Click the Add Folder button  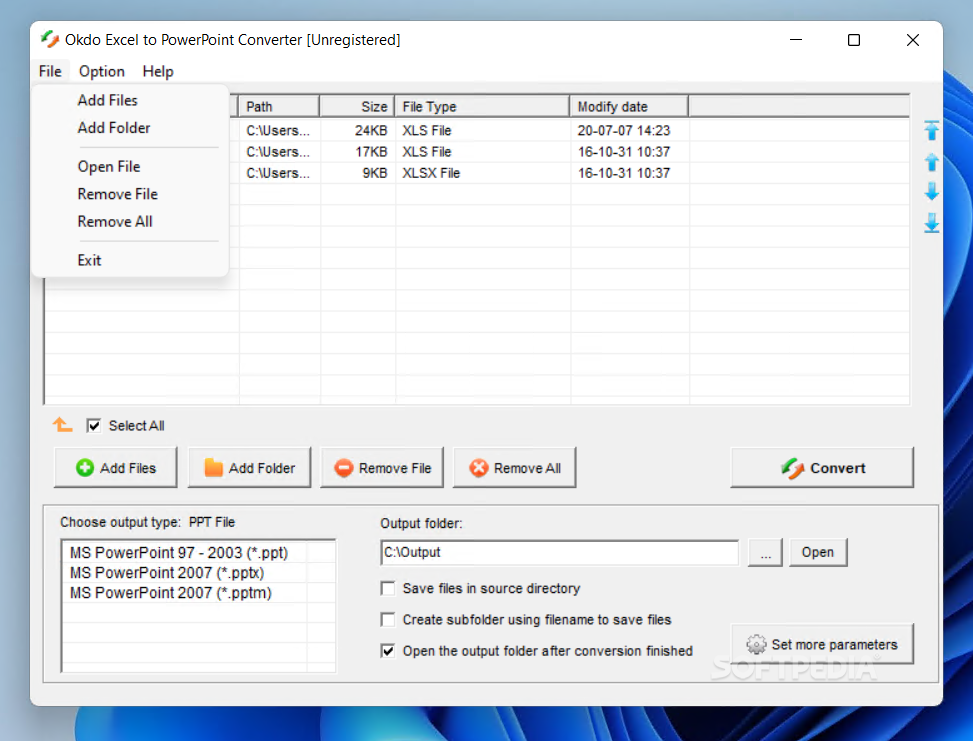click(x=249, y=468)
